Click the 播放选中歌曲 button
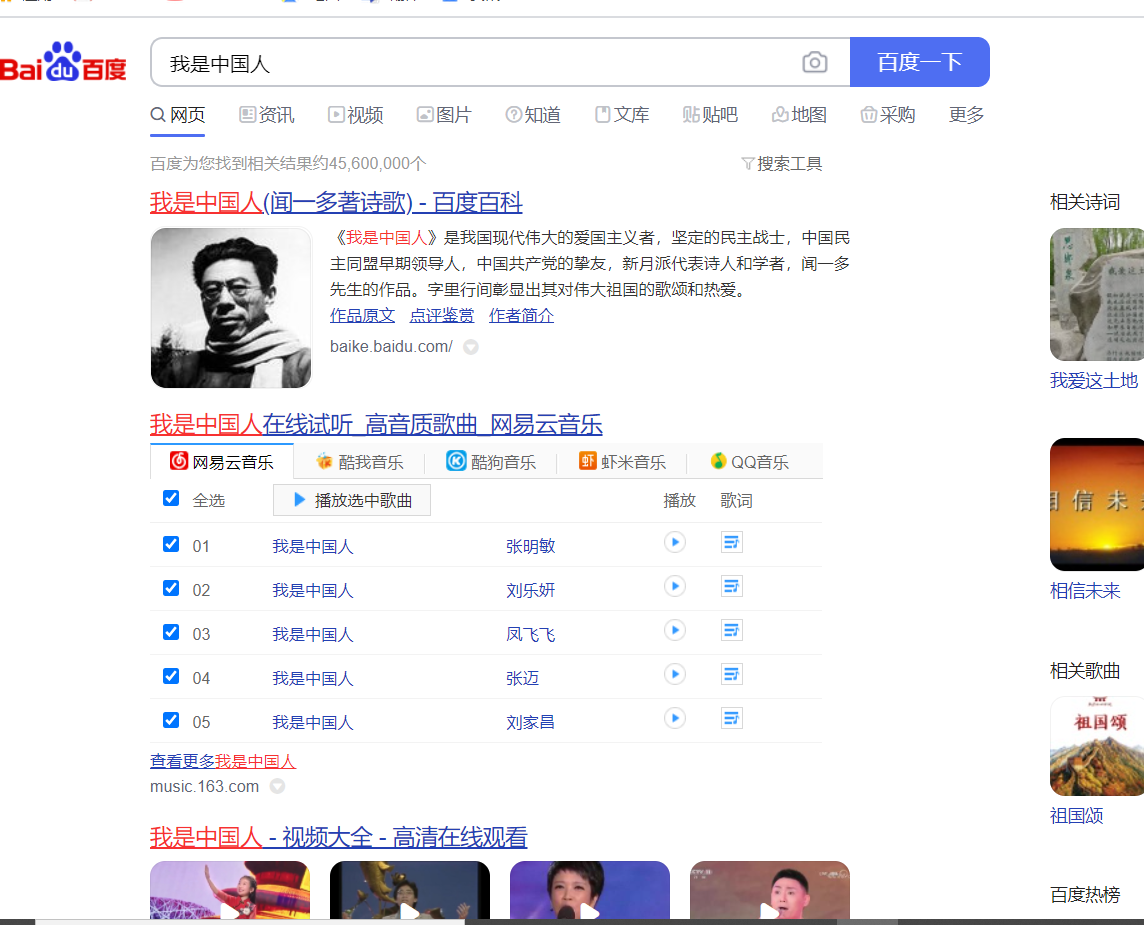 coord(352,500)
